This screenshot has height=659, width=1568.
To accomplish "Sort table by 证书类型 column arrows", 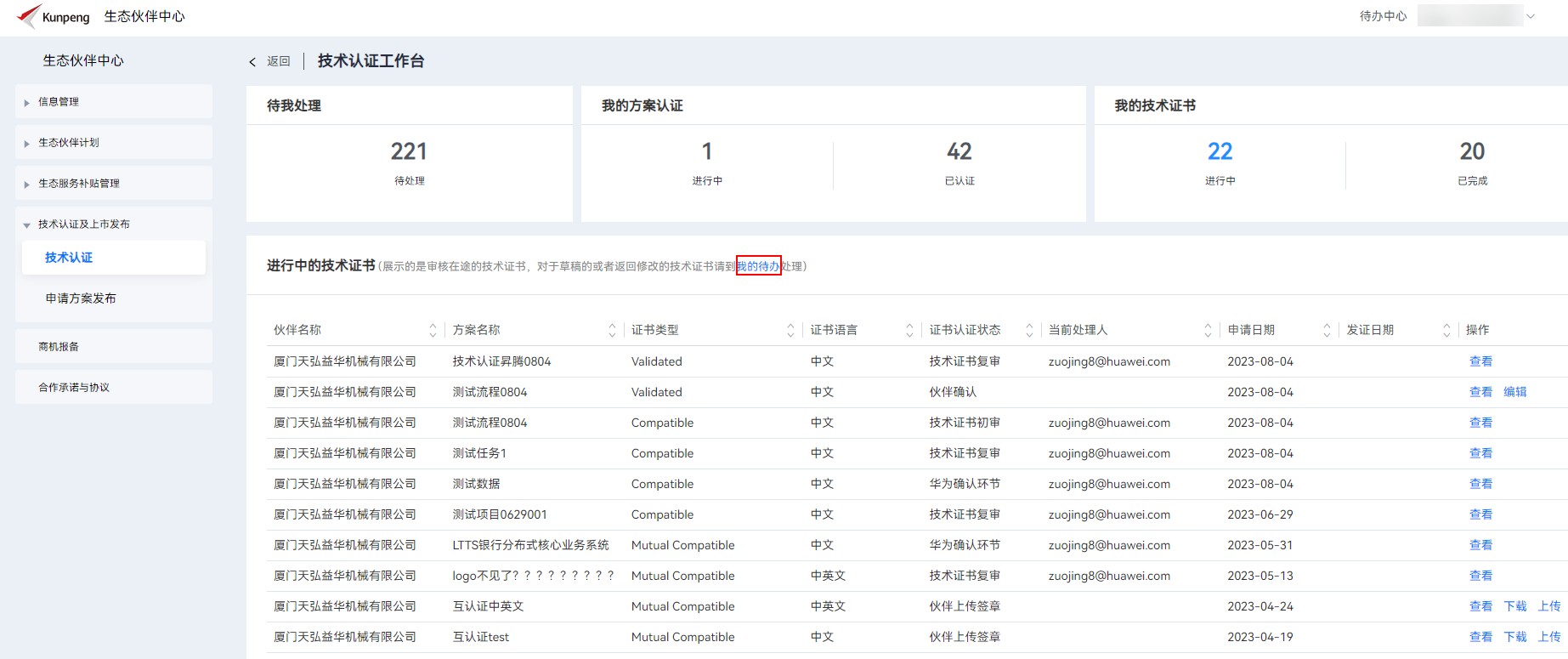I will click(790, 330).
